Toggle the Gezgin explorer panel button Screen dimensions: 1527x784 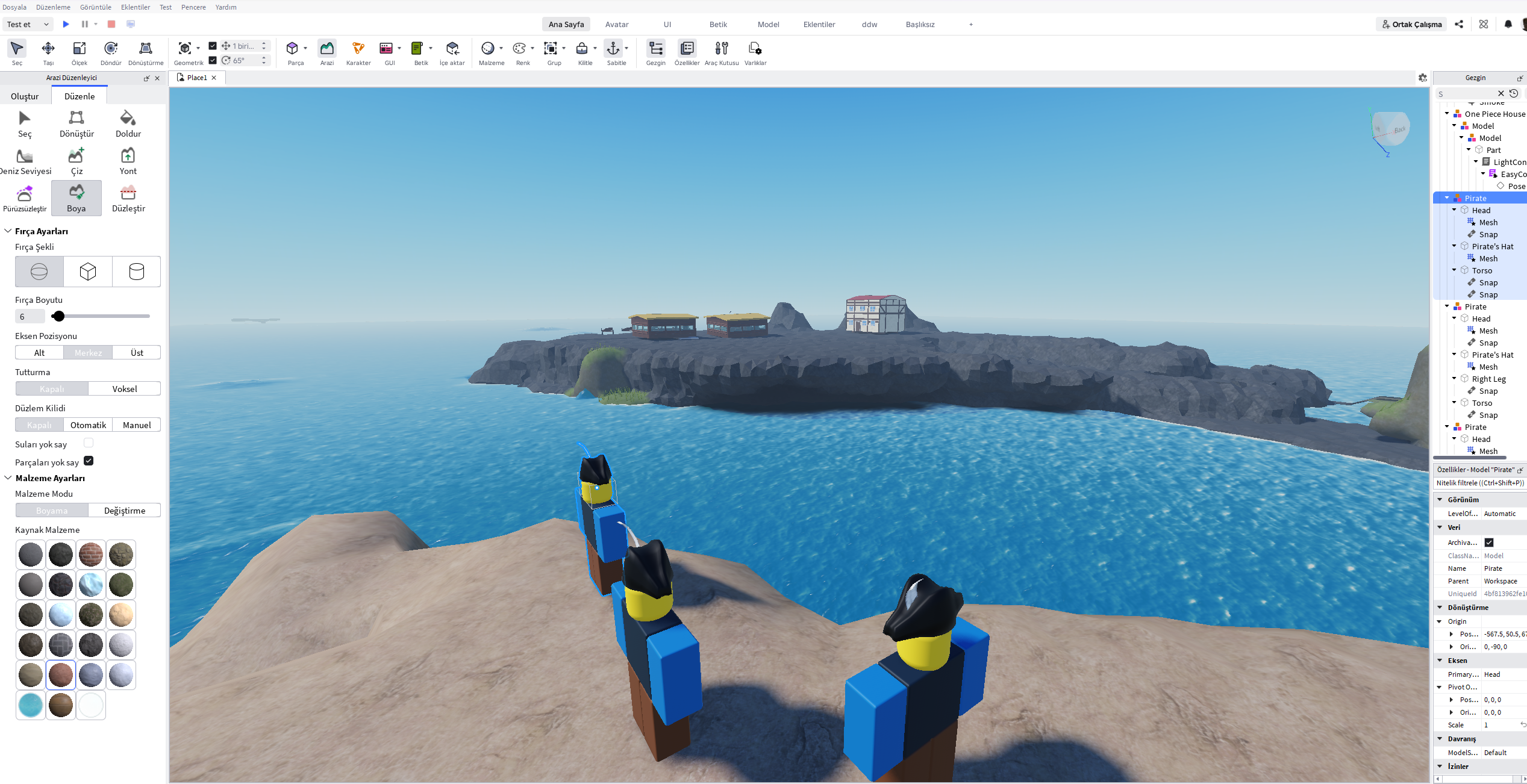click(x=656, y=52)
